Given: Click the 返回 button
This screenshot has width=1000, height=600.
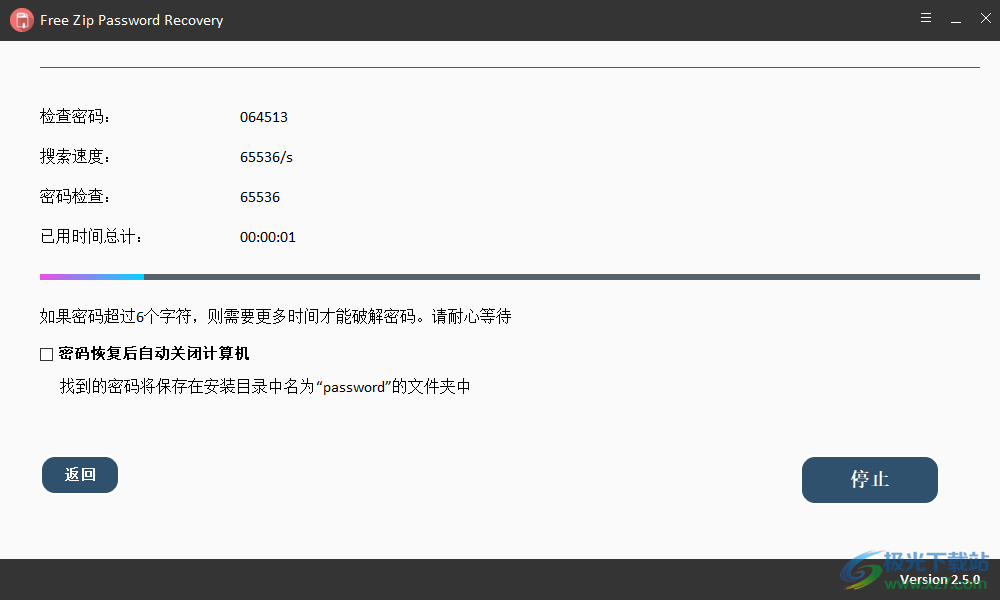Looking at the screenshot, I should click(x=80, y=474).
